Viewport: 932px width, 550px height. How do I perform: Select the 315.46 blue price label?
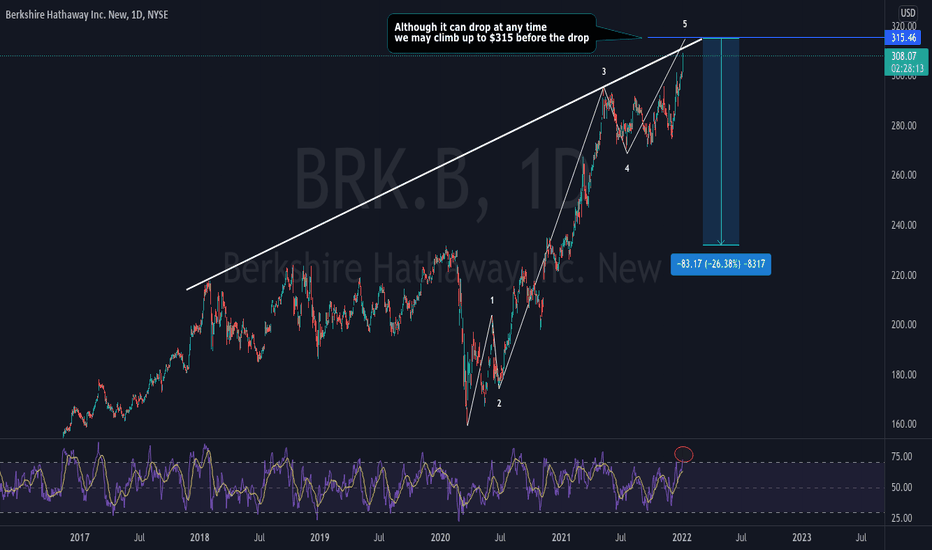pos(902,38)
